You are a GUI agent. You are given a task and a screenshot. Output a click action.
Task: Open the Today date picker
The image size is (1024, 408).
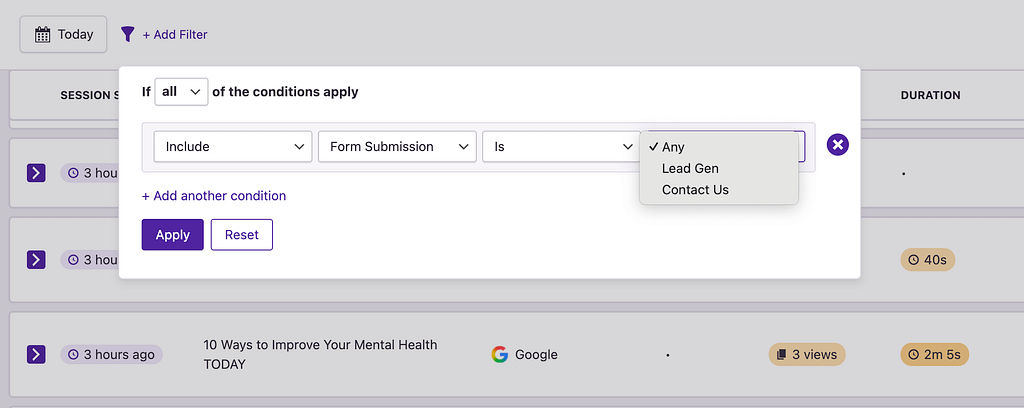coord(63,34)
